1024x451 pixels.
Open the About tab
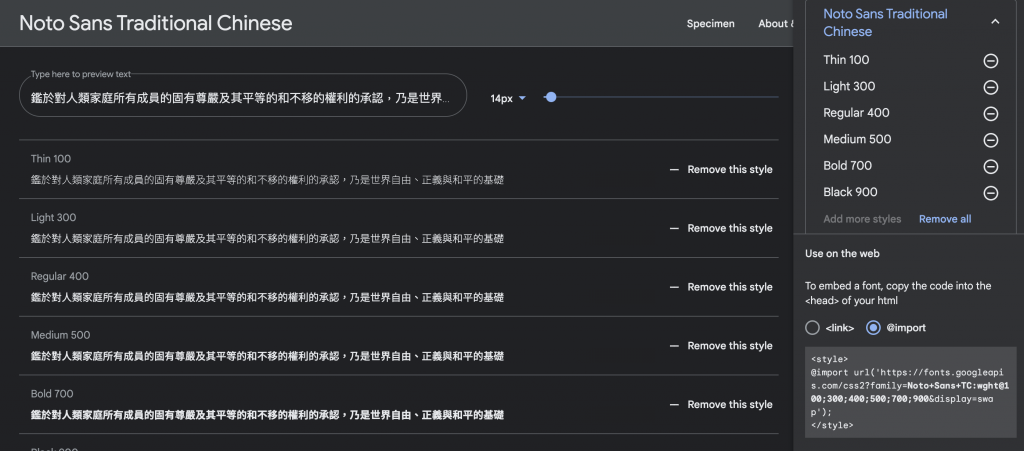[775, 23]
